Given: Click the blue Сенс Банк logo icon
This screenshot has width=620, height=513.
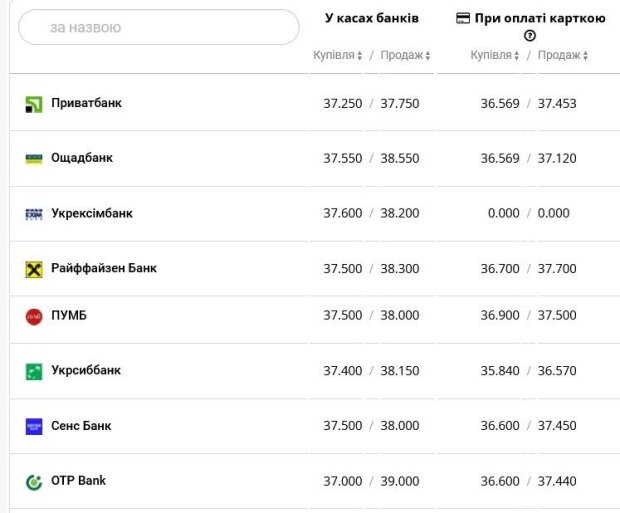Looking at the screenshot, I should 34,426.
